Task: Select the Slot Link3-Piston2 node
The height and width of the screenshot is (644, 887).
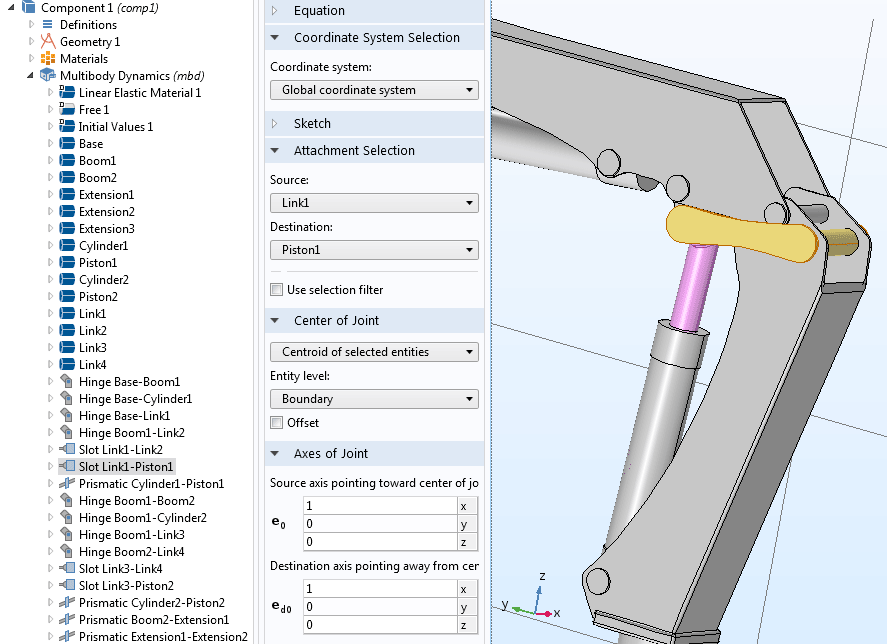Action: 126,586
